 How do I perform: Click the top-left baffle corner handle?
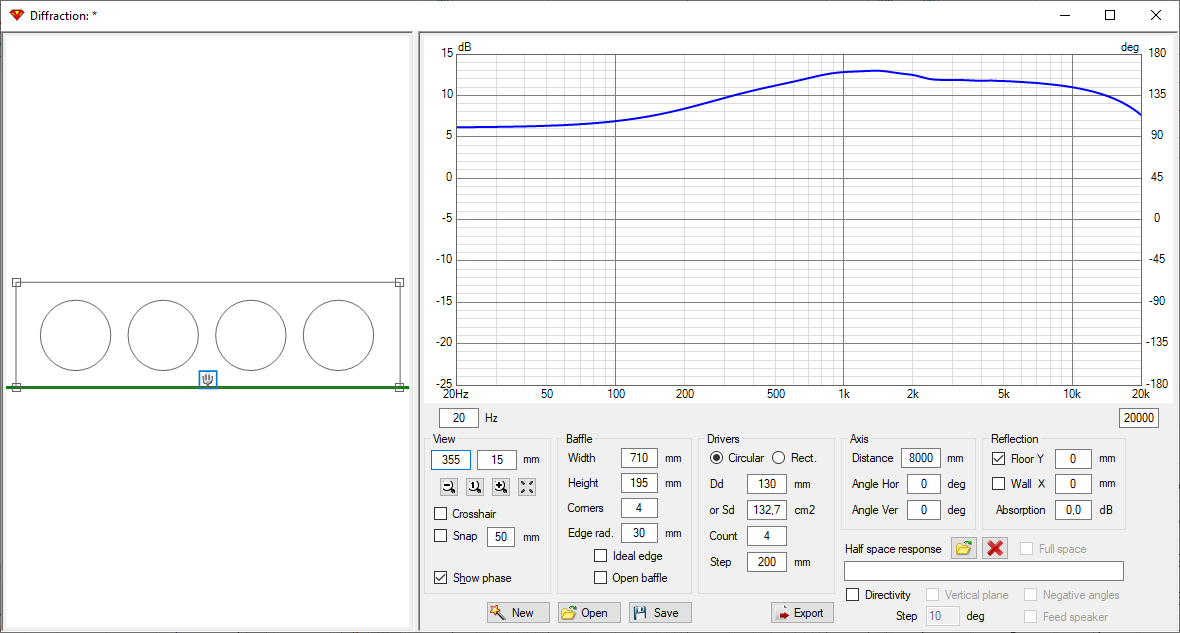click(16, 282)
